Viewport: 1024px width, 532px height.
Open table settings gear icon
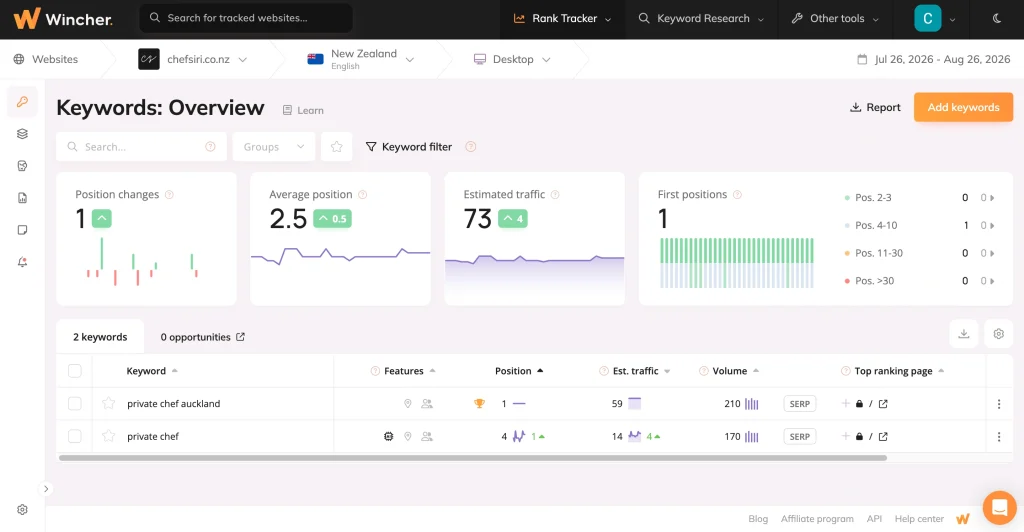click(999, 334)
